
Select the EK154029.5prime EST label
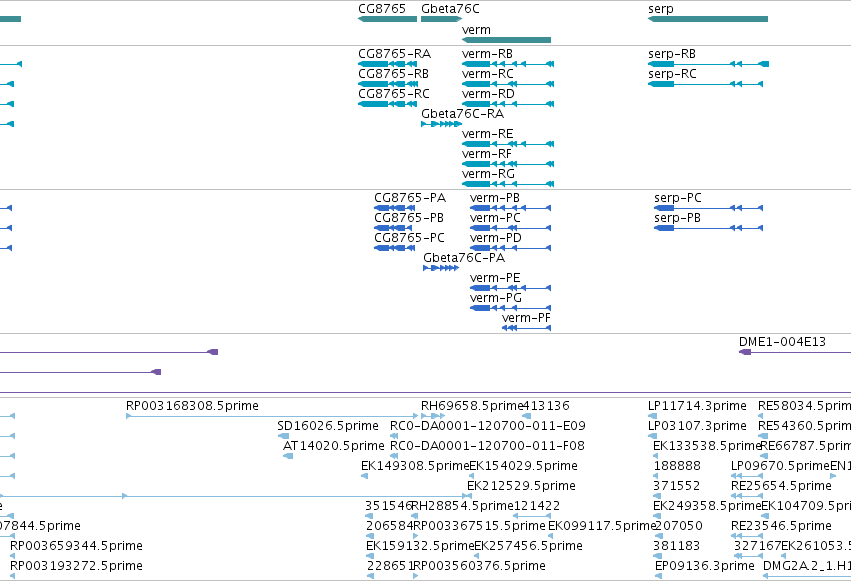(x=523, y=467)
